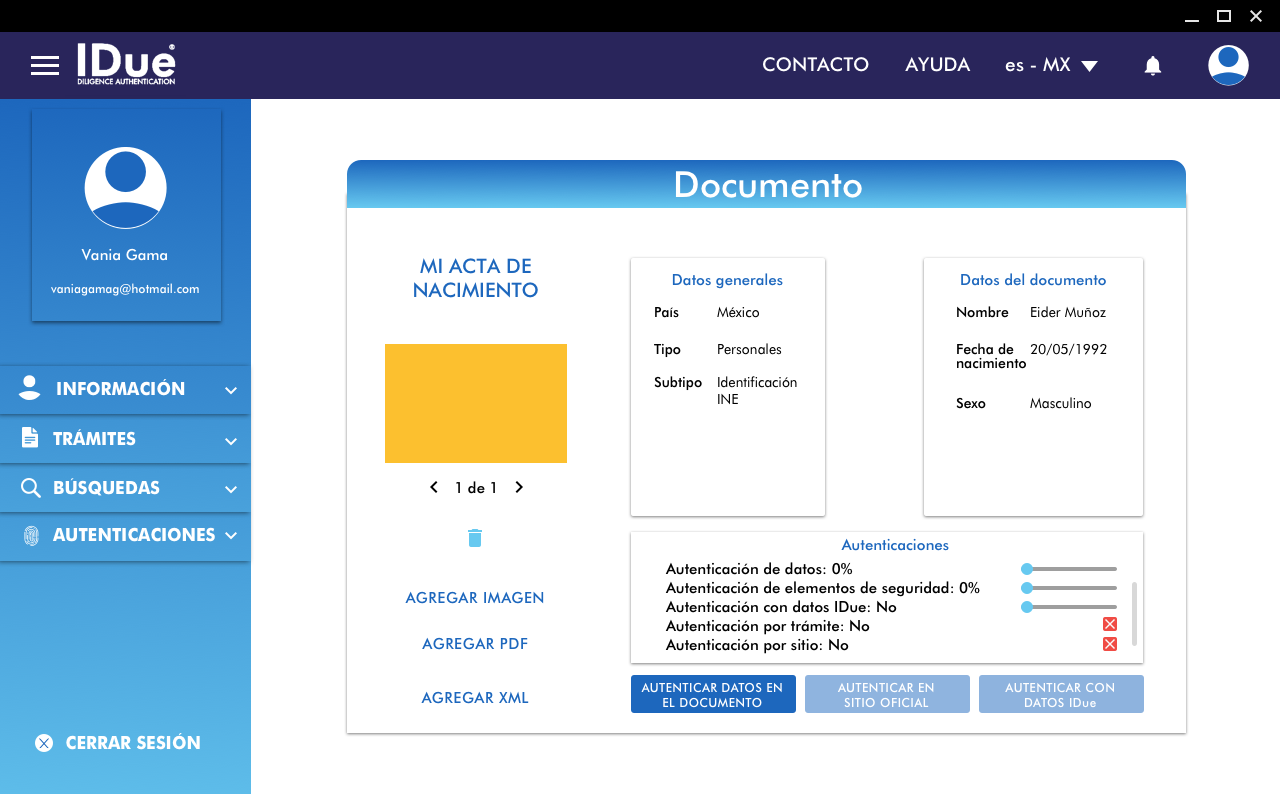Adjust the Autenticación de datos slider
Viewport: 1280px width, 794px height.
pyautogui.click(x=1028, y=569)
